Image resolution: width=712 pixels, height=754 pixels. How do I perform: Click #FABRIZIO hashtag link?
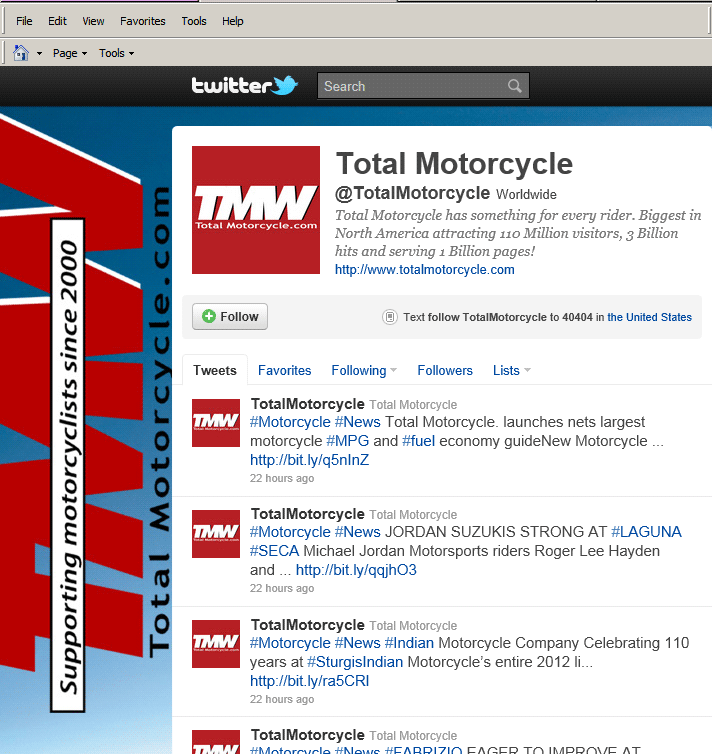[424, 750]
